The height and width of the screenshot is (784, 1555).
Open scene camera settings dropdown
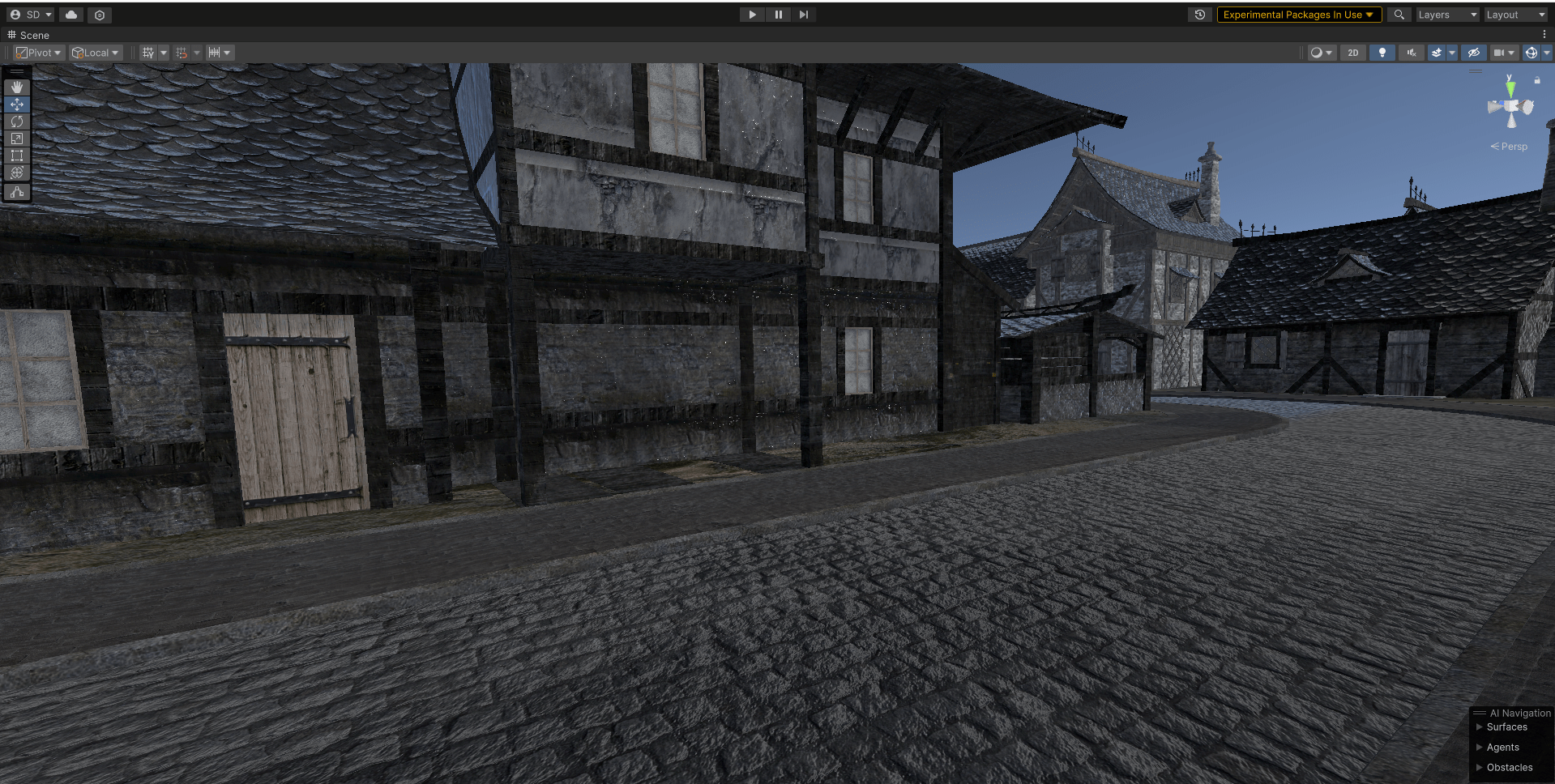pos(1504,53)
